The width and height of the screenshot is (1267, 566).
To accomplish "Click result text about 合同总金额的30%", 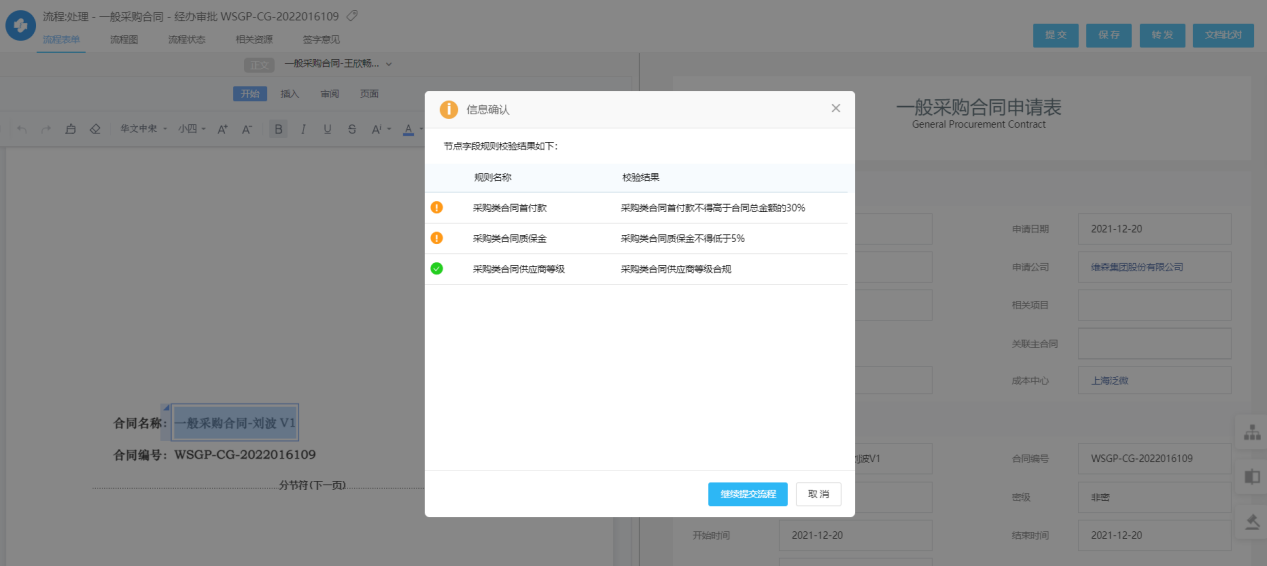I will (713, 208).
